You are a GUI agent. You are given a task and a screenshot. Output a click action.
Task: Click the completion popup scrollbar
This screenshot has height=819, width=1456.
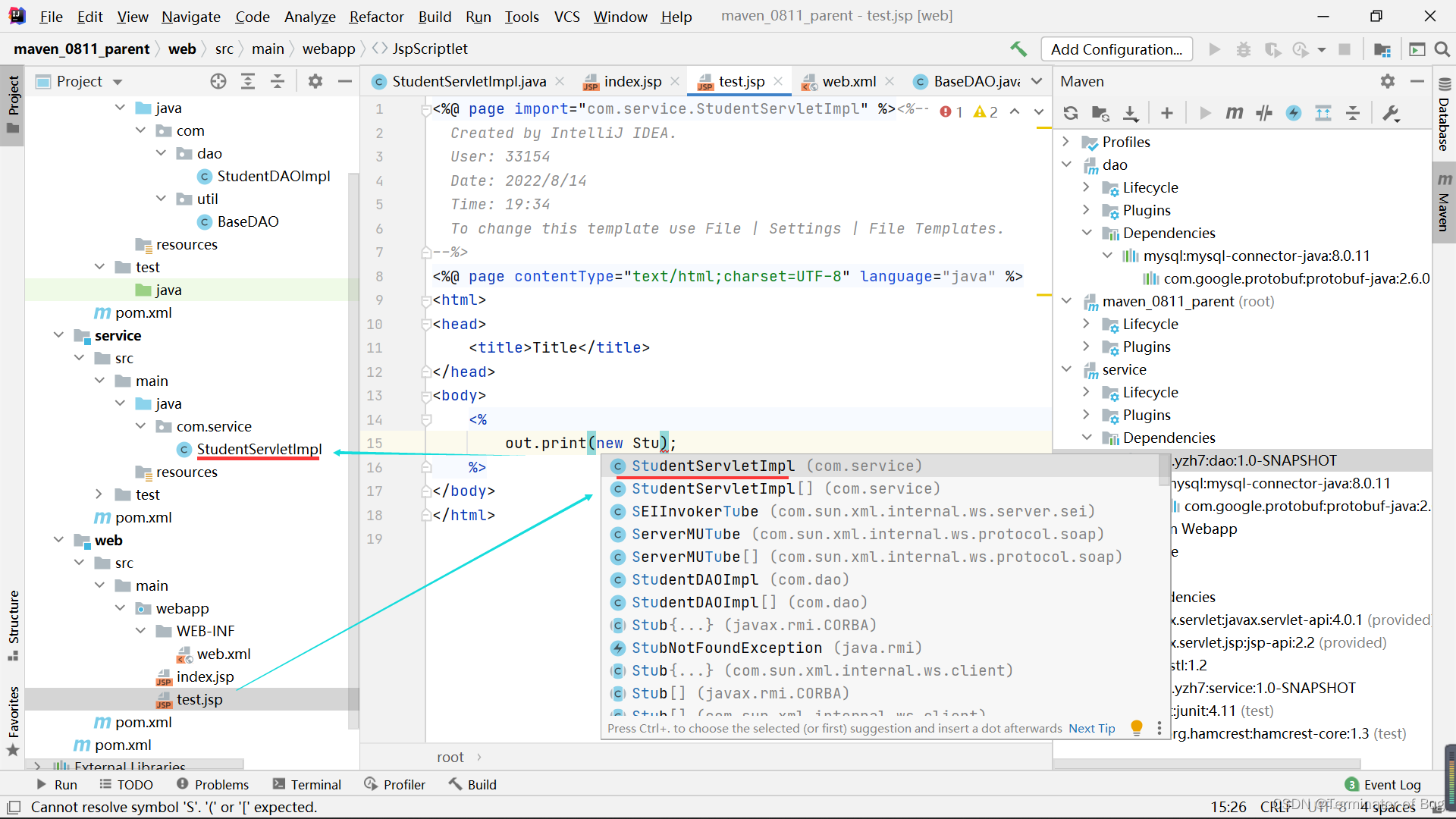[1164, 472]
